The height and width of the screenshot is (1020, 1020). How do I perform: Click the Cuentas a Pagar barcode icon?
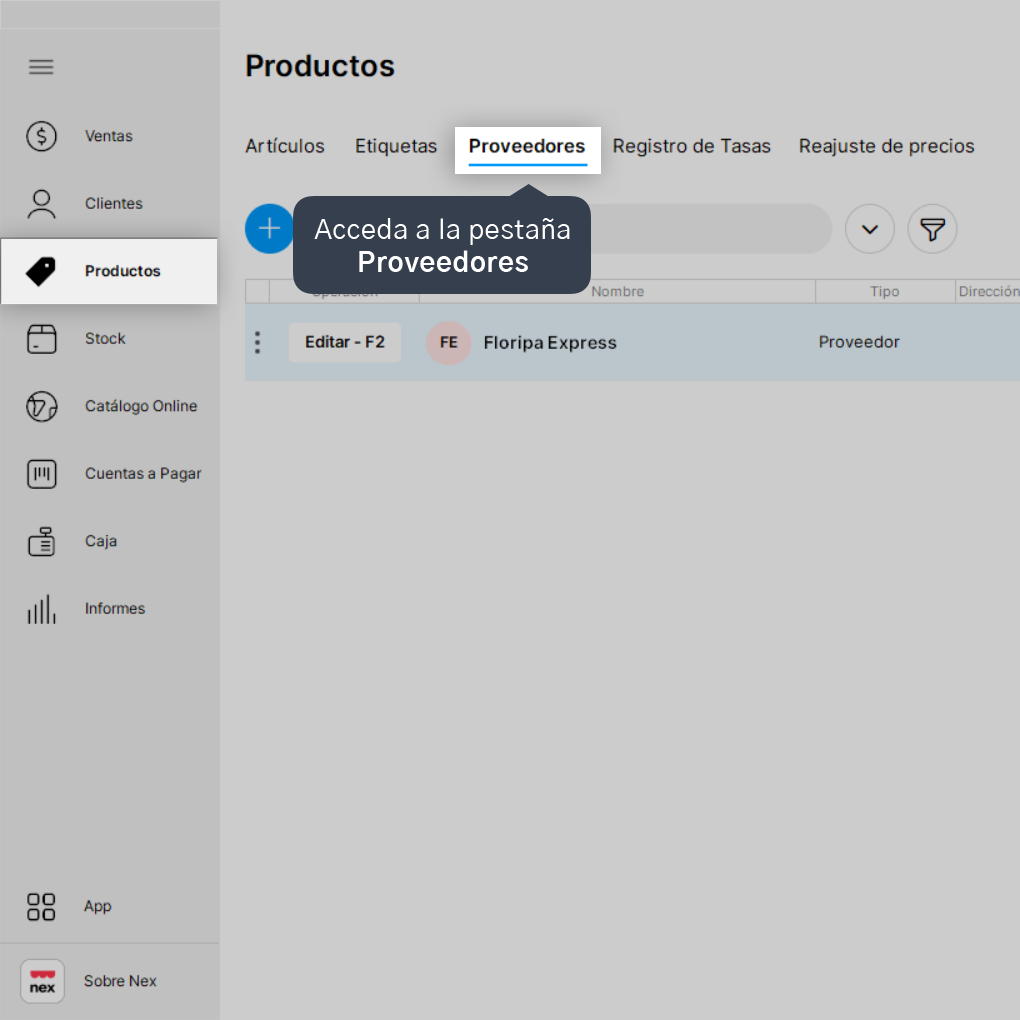42,474
